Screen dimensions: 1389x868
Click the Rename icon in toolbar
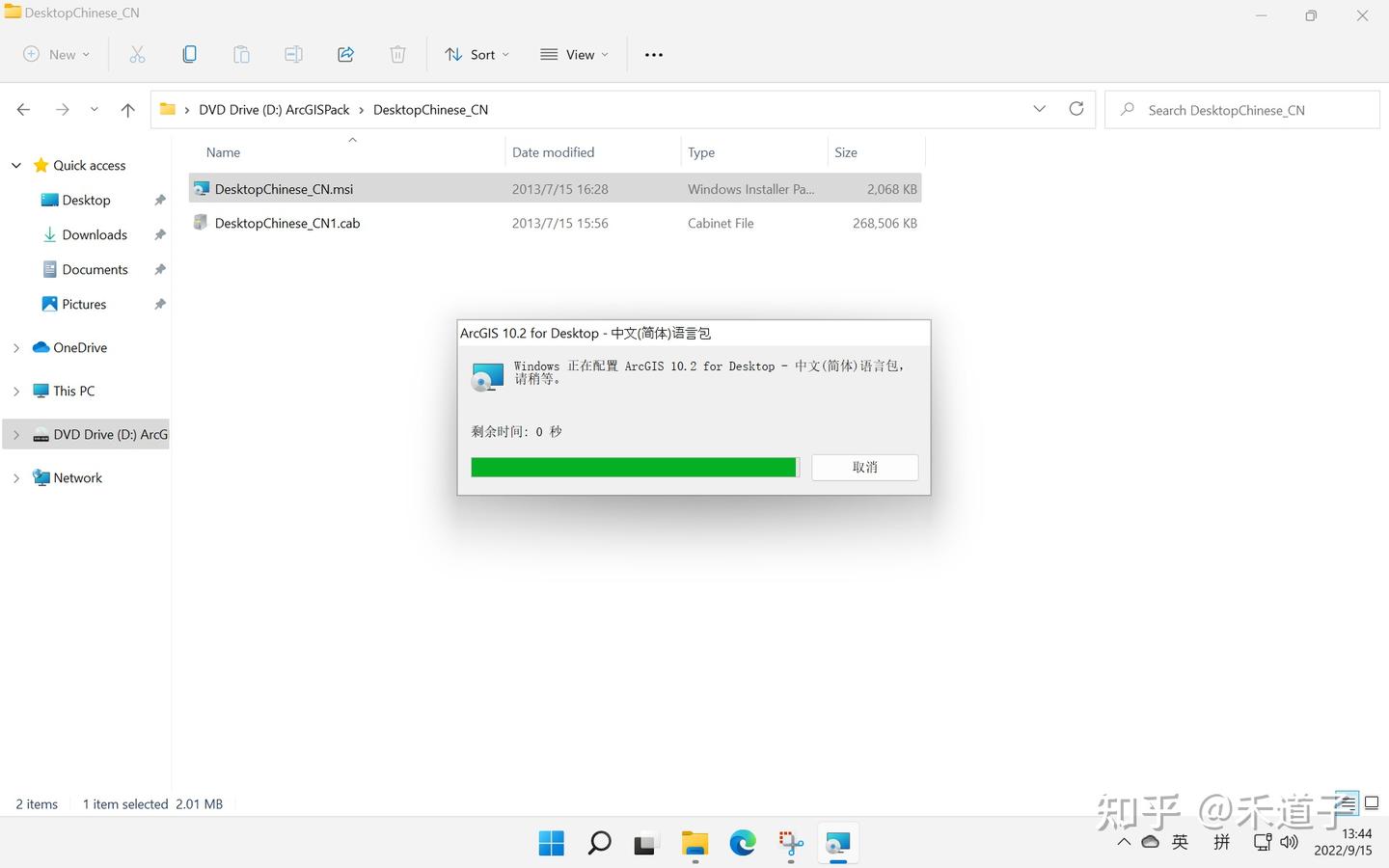[293, 55]
